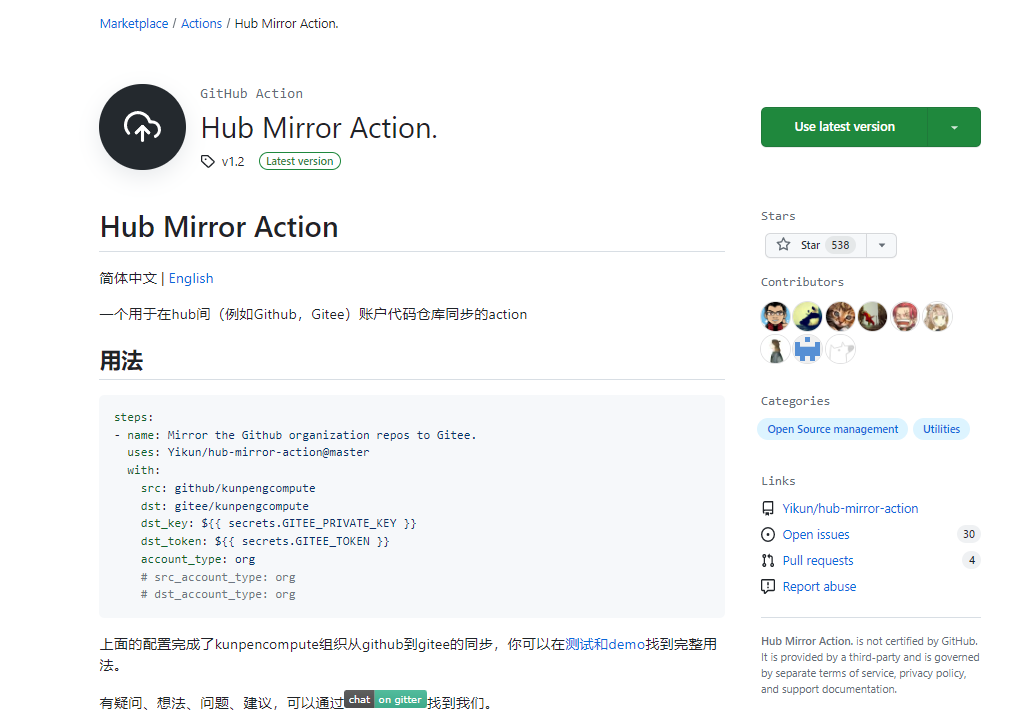Open Yikun/hub-mirror-action repository link
The image size is (1032, 722).
[x=850, y=508]
